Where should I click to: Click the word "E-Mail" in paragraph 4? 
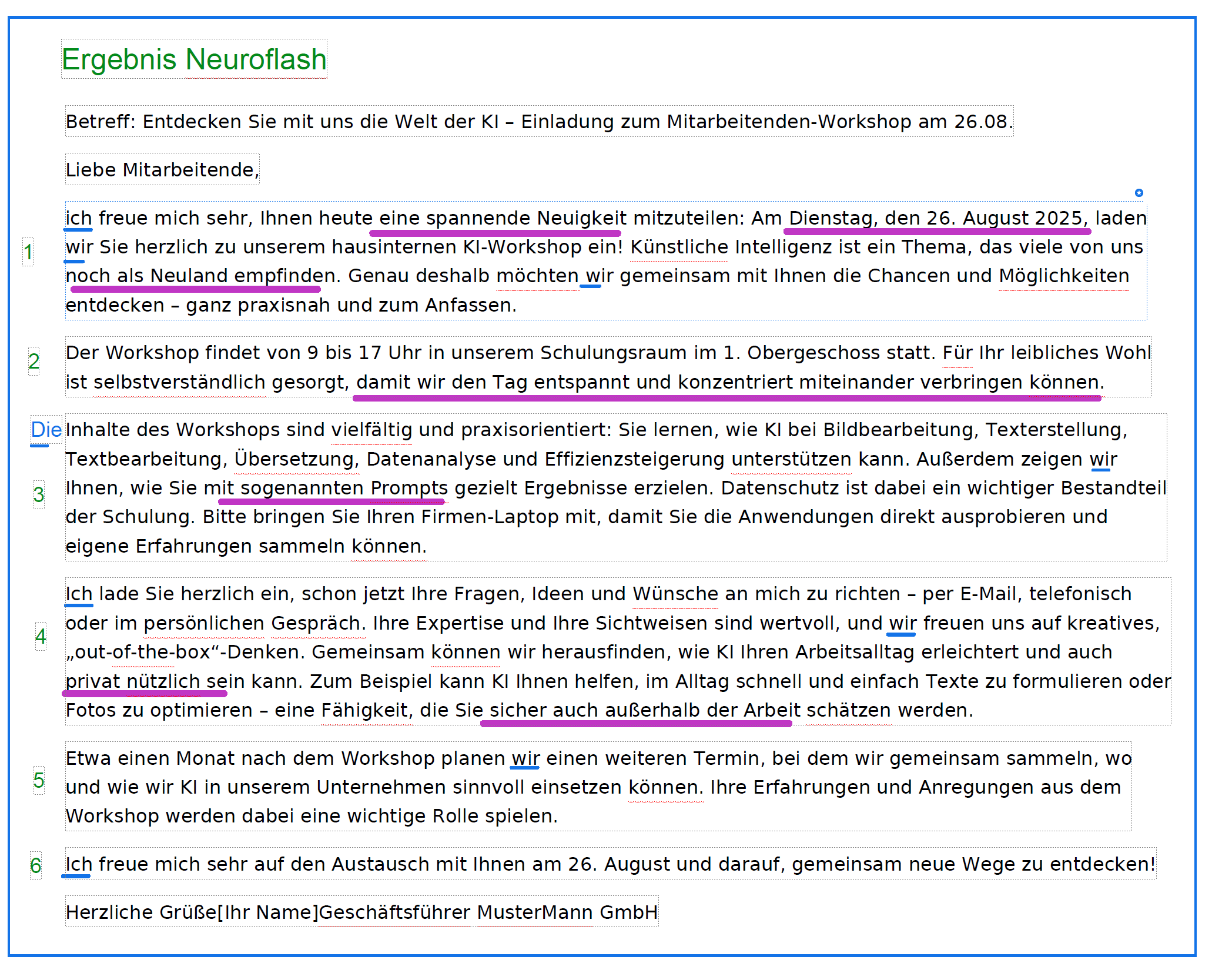tap(987, 594)
